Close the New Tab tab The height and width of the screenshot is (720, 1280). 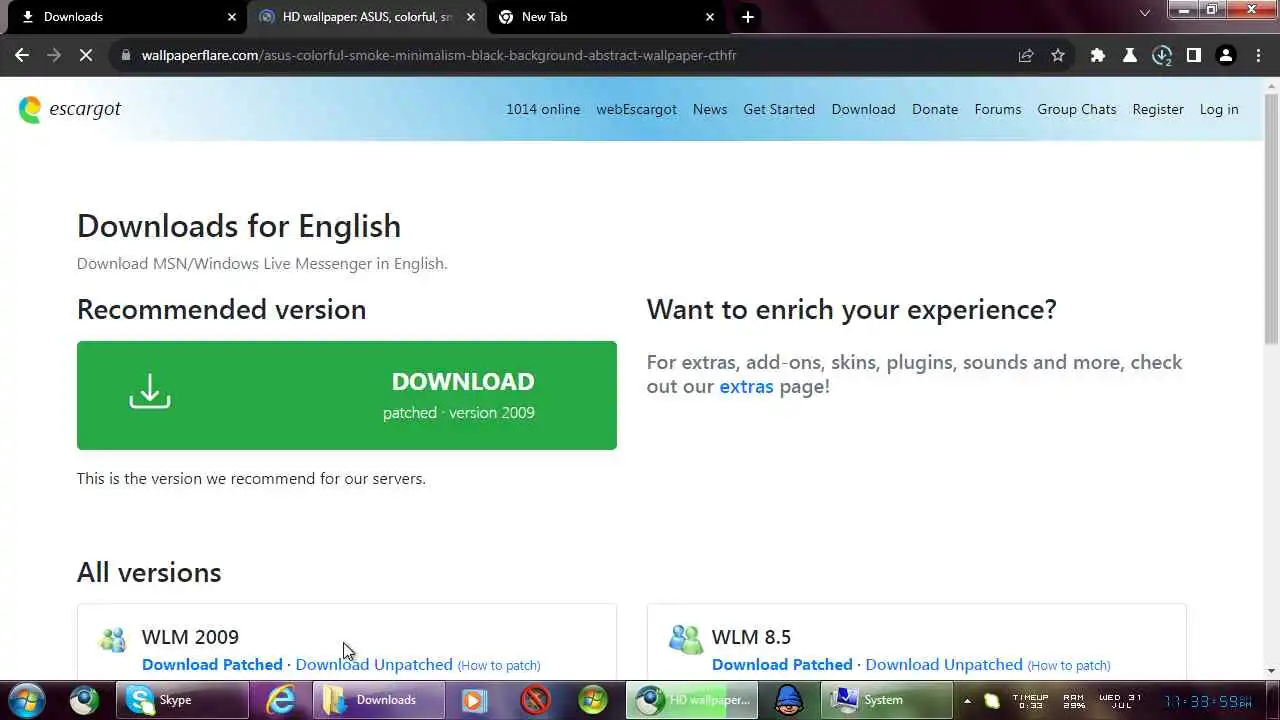pyautogui.click(x=710, y=17)
